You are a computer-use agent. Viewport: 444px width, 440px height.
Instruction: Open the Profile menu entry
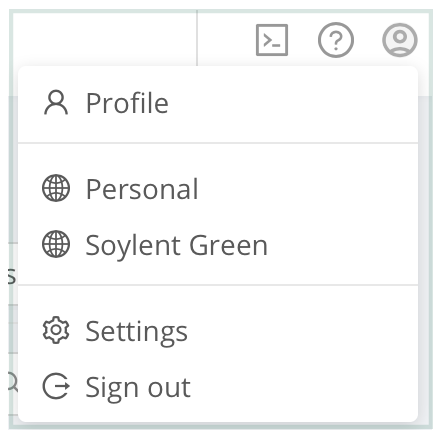218,103
